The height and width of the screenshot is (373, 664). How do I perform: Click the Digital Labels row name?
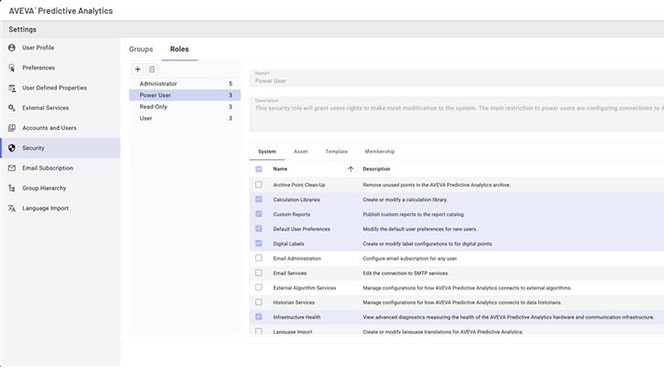pyautogui.click(x=288, y=244)
